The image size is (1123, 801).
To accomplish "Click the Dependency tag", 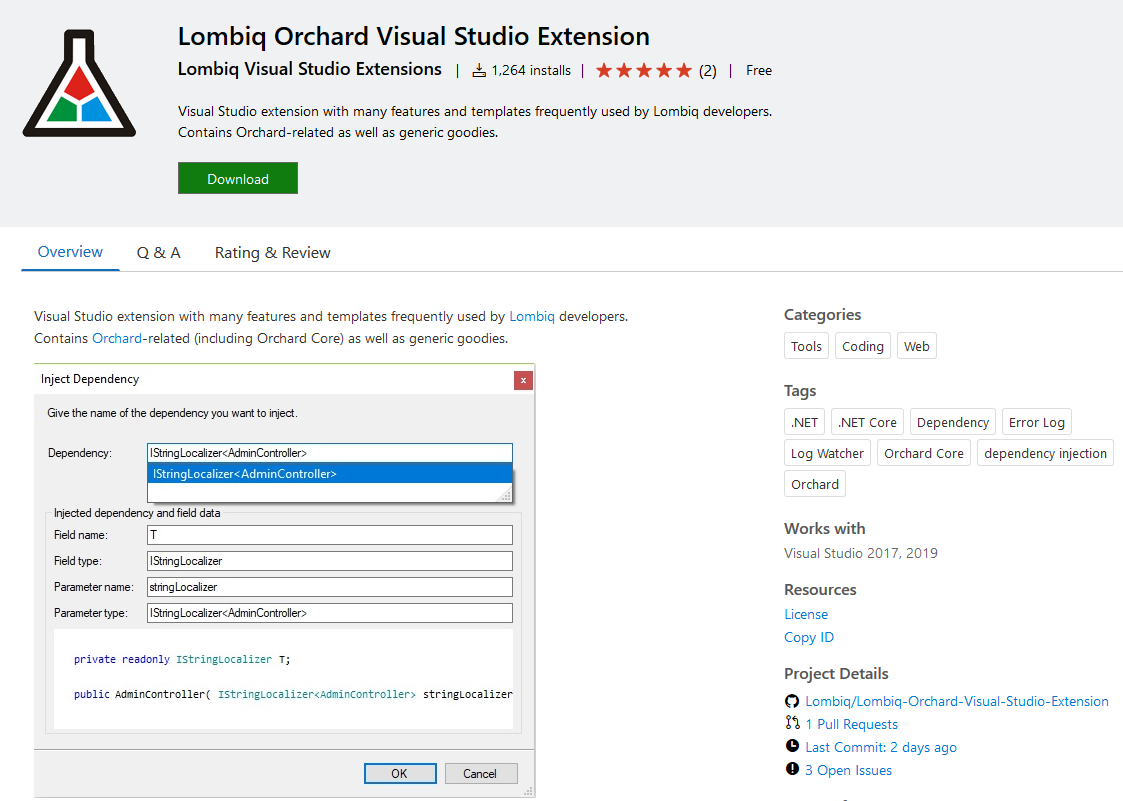I will pos(953,422).
